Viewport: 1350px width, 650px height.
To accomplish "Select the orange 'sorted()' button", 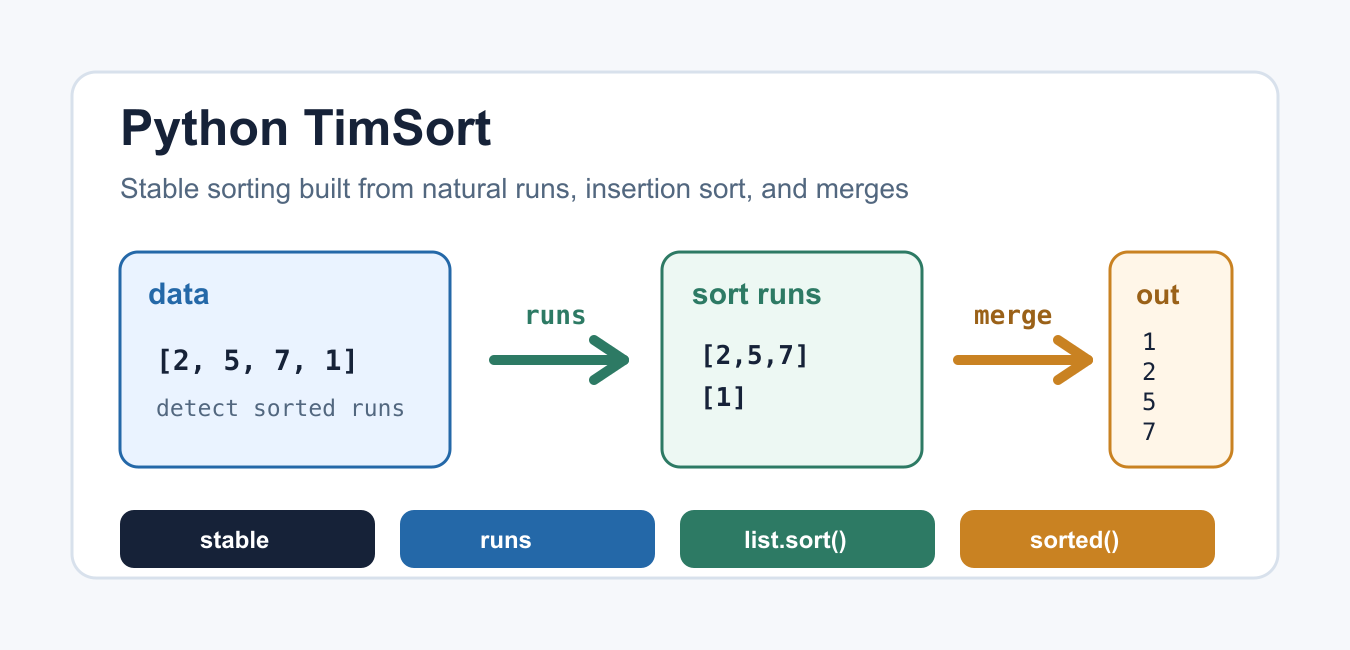I will coord(1087,539).
